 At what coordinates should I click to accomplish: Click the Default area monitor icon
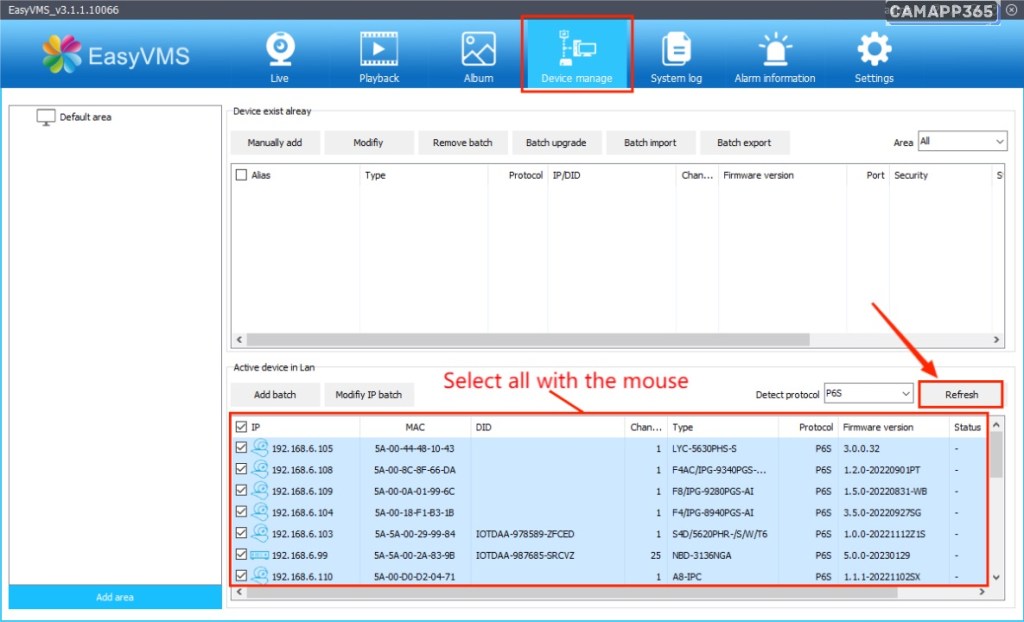pyautogui.click(x=46, y=117)
